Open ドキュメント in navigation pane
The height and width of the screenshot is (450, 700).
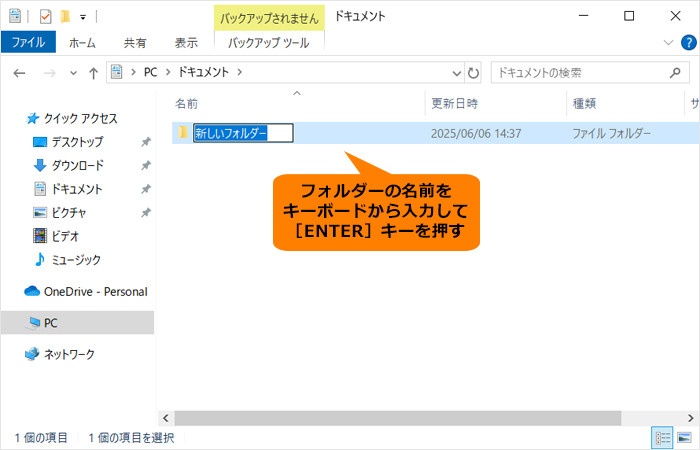76,189
